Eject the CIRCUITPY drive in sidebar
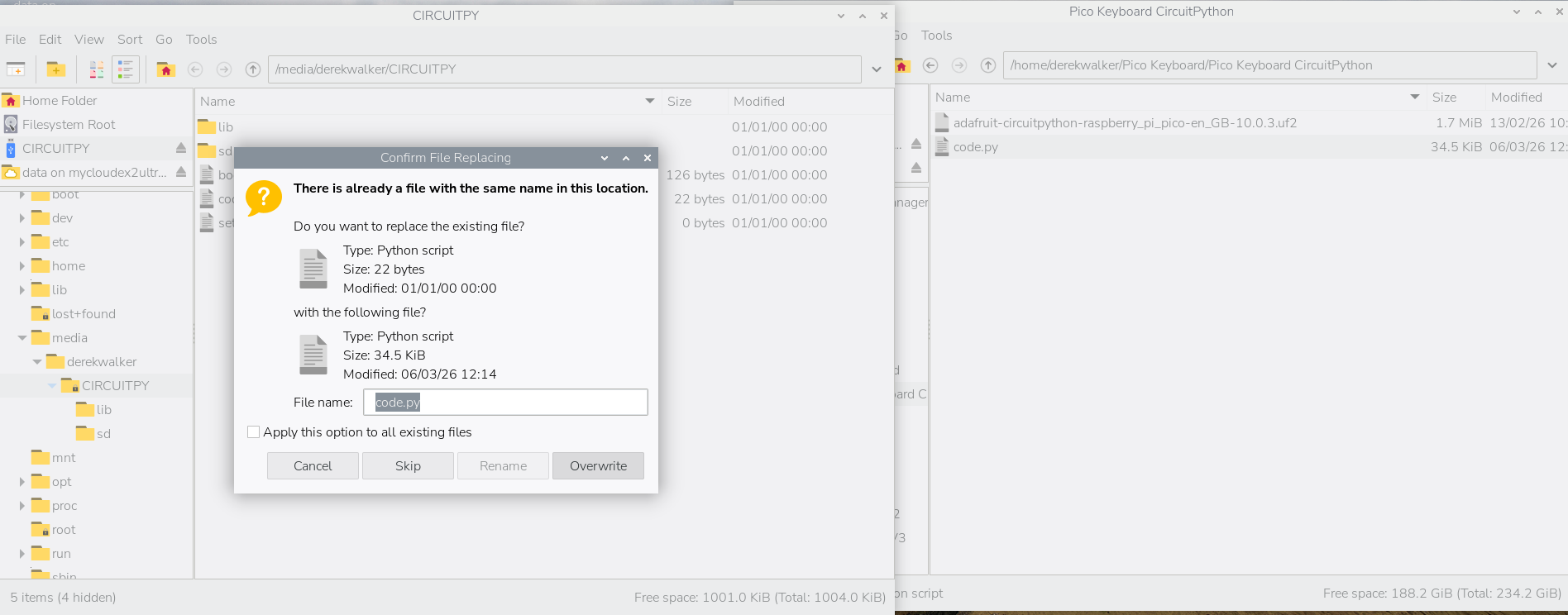 (x=180, y=148)
